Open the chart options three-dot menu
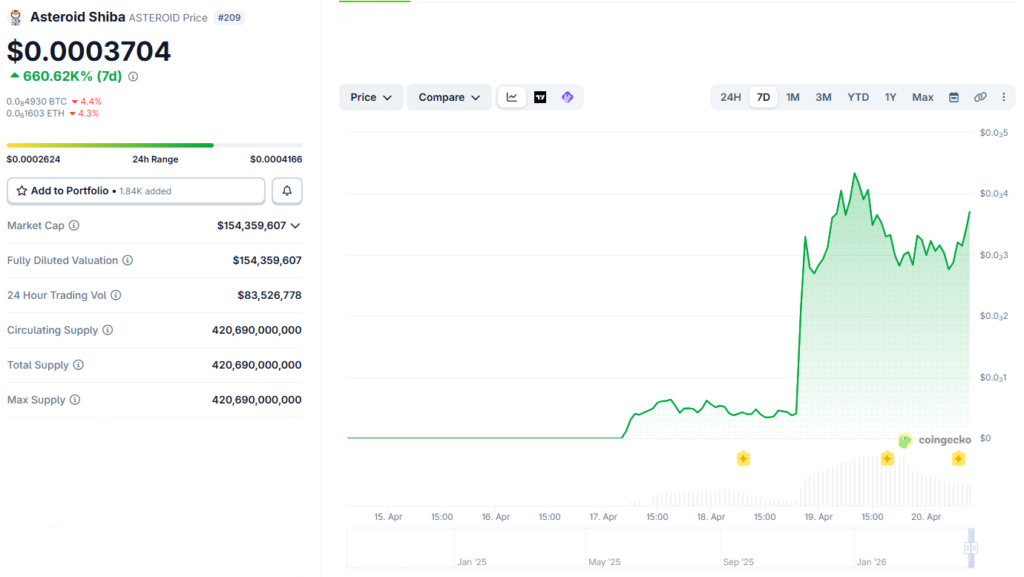This screenshot has height=577, width=1024. tap(1003, 97)
